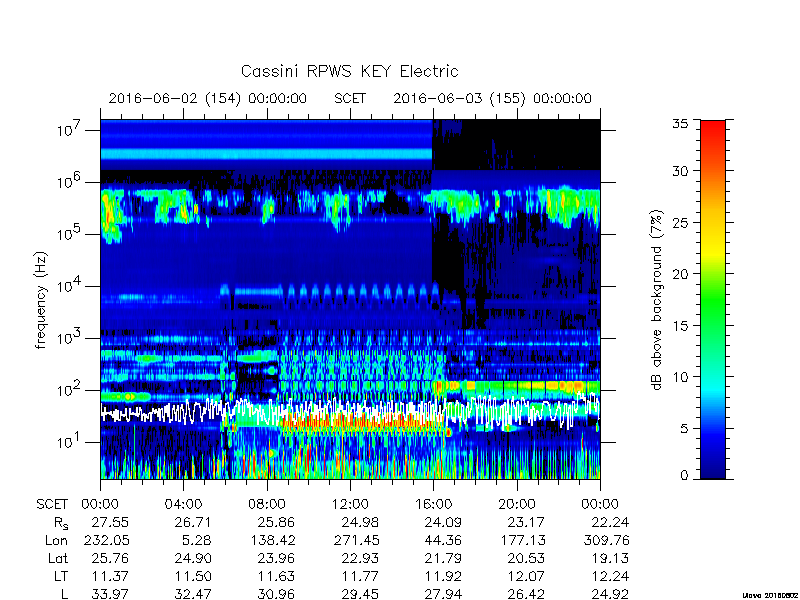Click the "12:00" time axis label
This screenshot has height=600, width=800.
click(350, 505)
